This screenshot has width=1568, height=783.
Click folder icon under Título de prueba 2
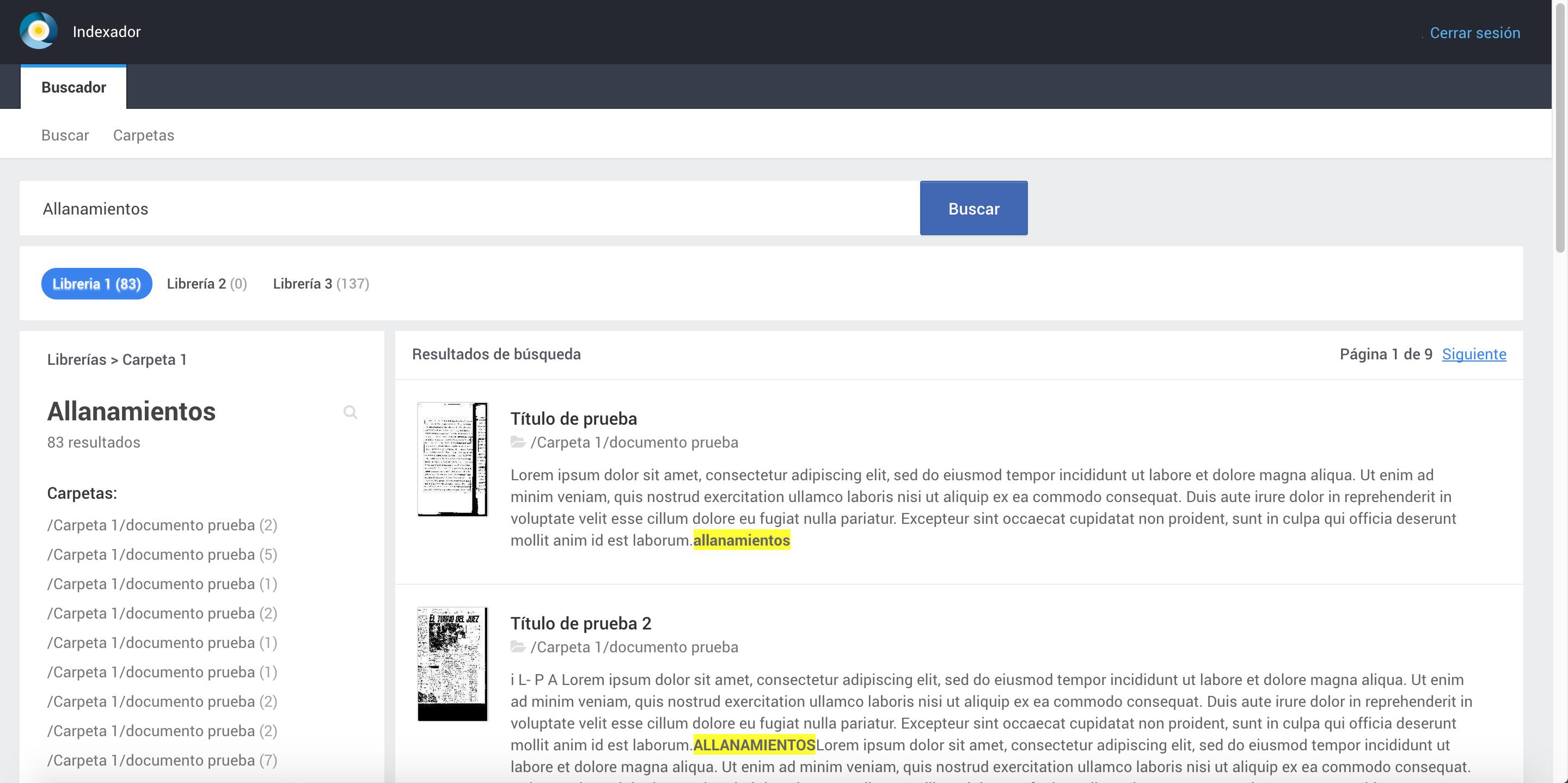pyautogui.click(x=518, y=647)
